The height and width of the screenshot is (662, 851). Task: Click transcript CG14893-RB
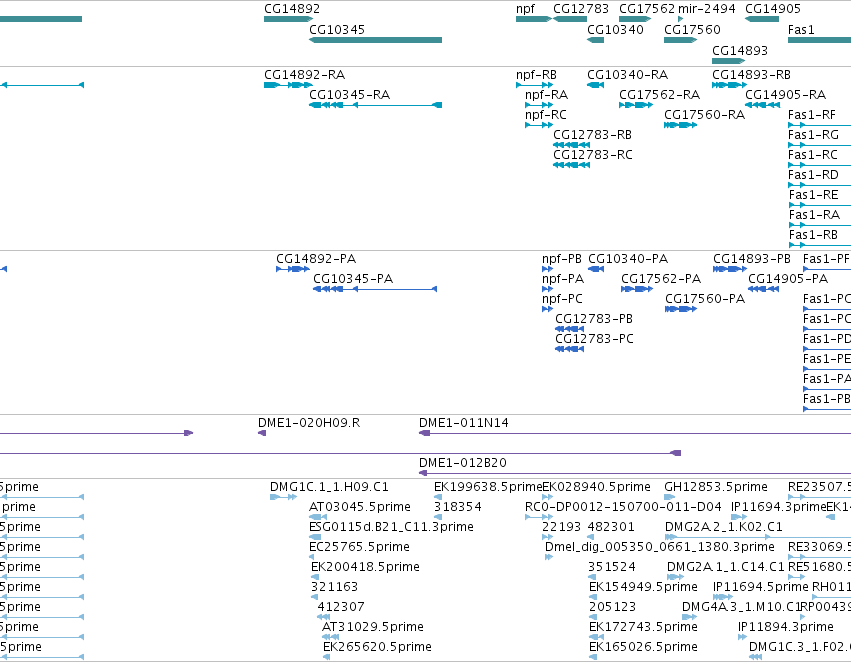tap(751, 75)
